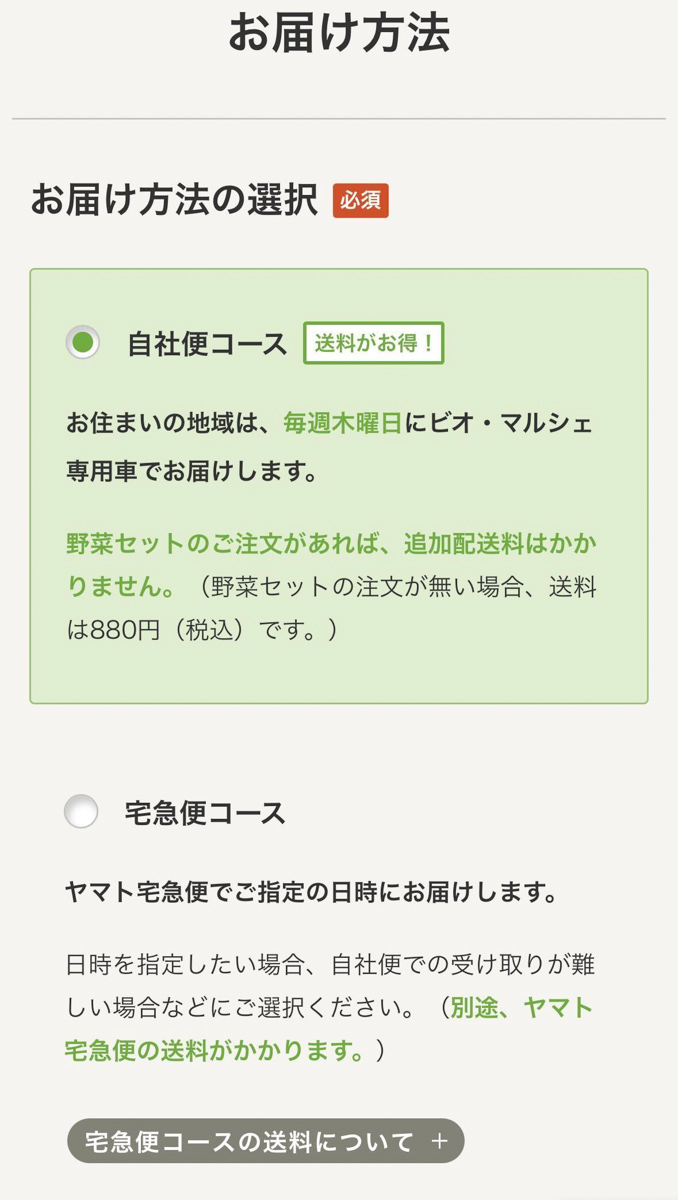The width and height of the screenshot is (678, 1200).
Task: Click the 宅急便コース option label
Action: click(205, 812)
